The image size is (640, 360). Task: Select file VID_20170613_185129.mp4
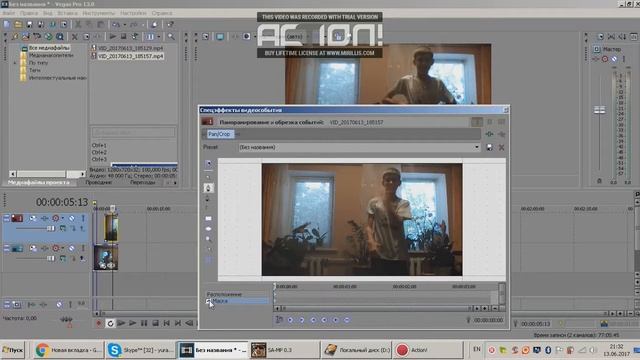point(130,48)
